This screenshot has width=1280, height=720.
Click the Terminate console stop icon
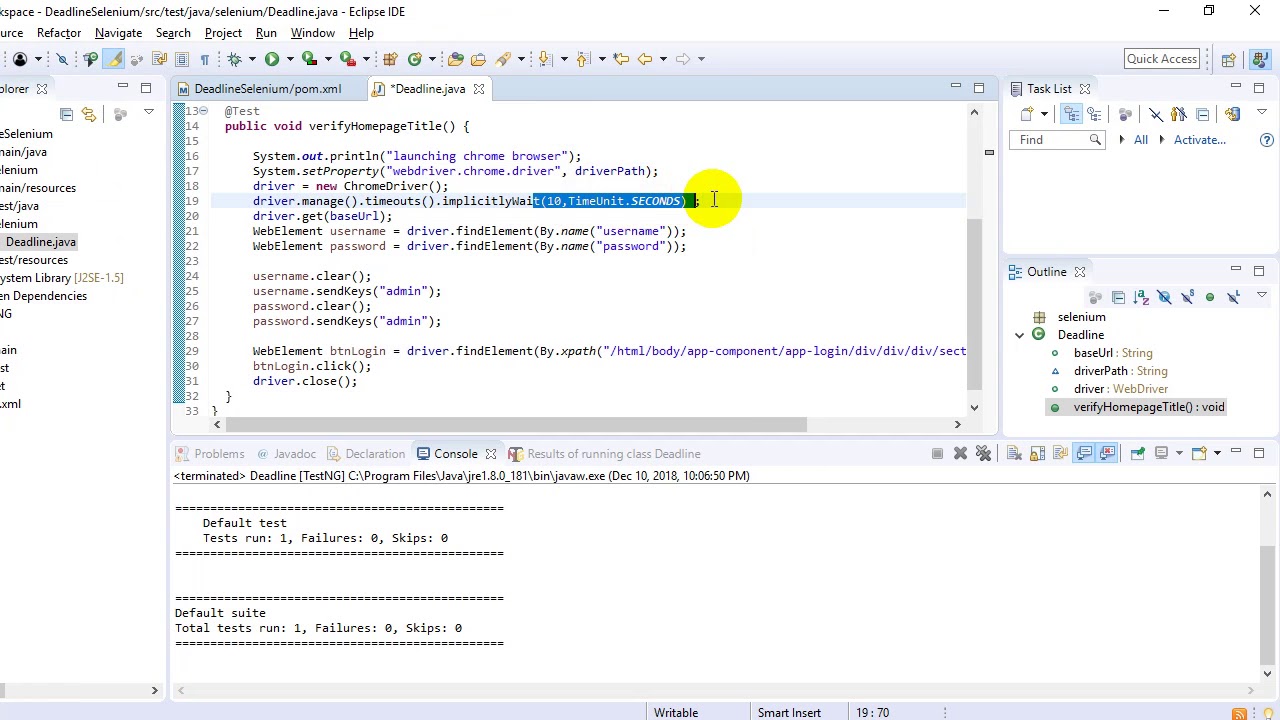click(937, 454)
